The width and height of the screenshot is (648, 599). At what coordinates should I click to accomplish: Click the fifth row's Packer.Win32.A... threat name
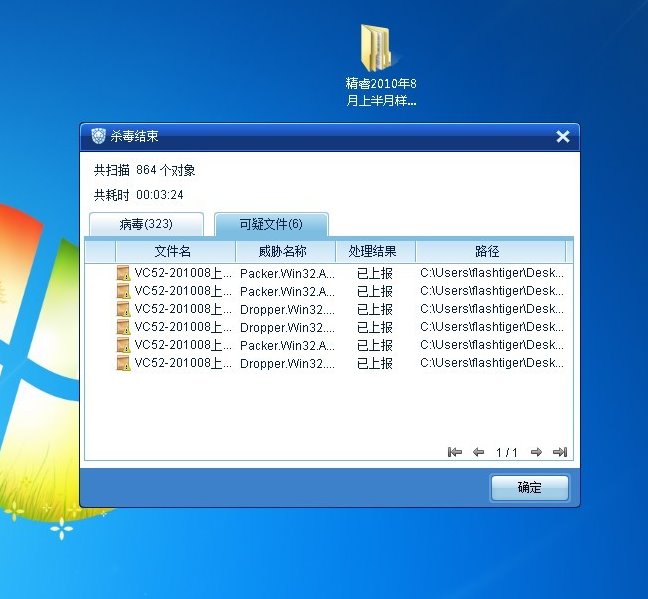click(287, 345)
